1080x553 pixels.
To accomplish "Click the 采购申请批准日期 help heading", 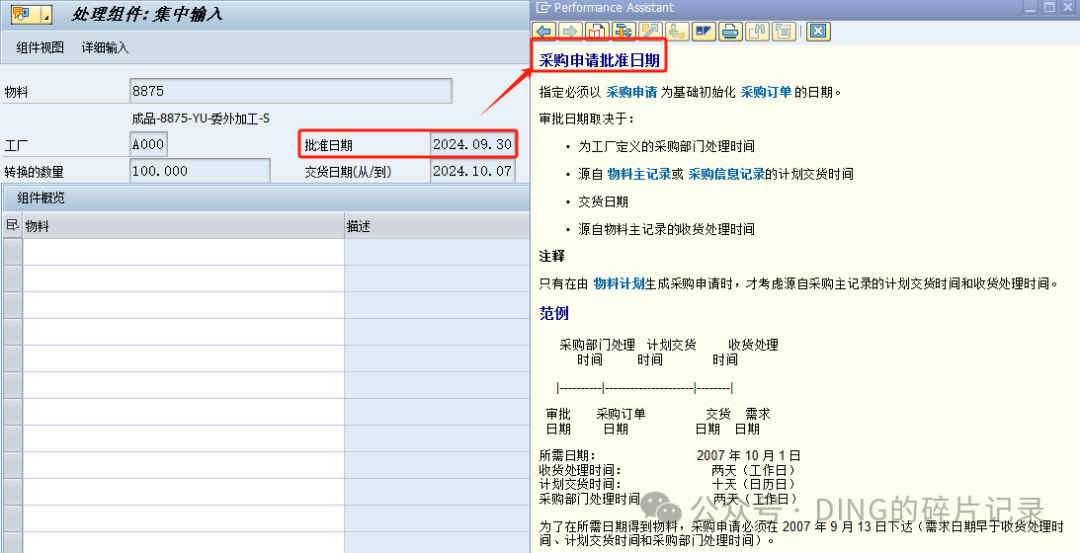I will point(599,61).
